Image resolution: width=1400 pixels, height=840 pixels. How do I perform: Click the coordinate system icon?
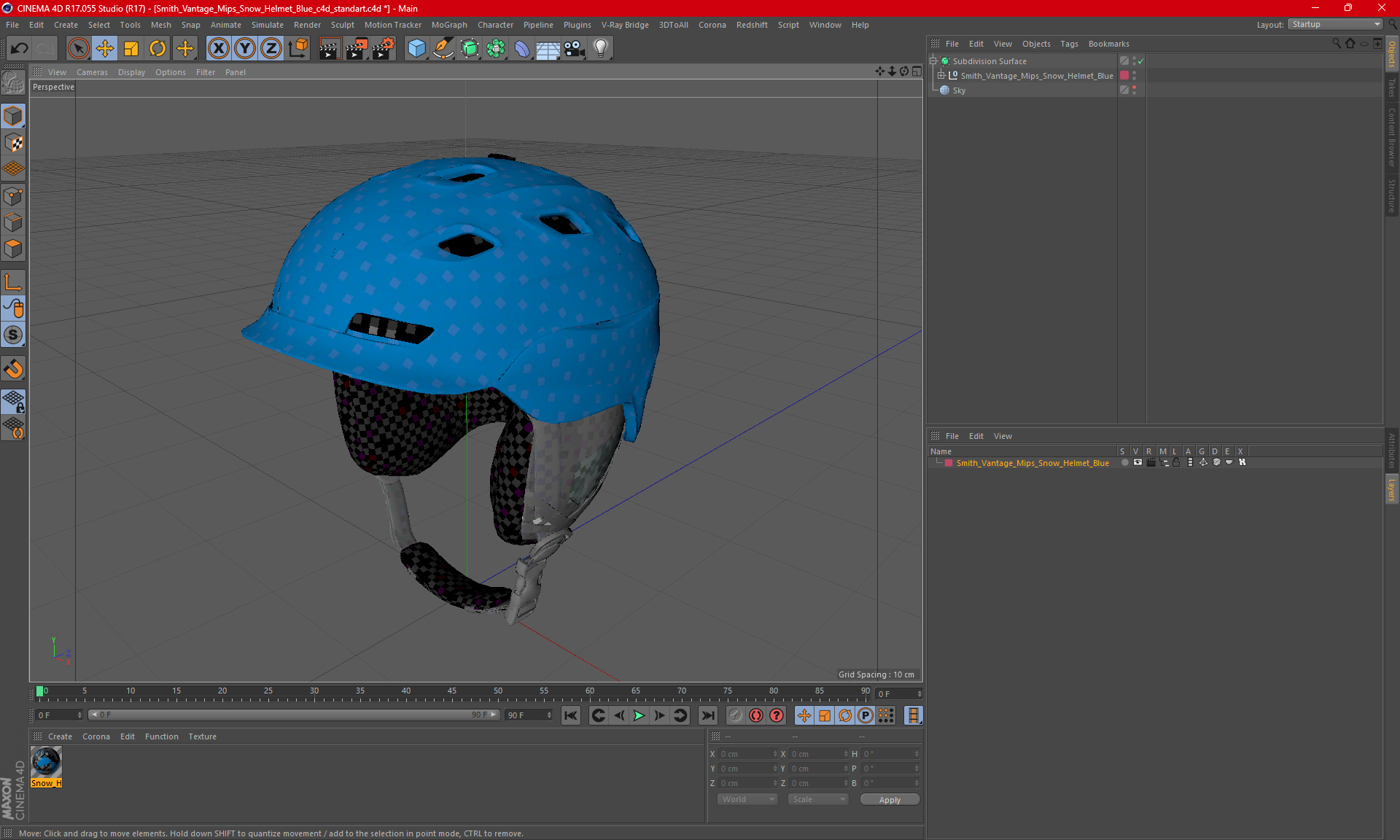coord(297,49)
